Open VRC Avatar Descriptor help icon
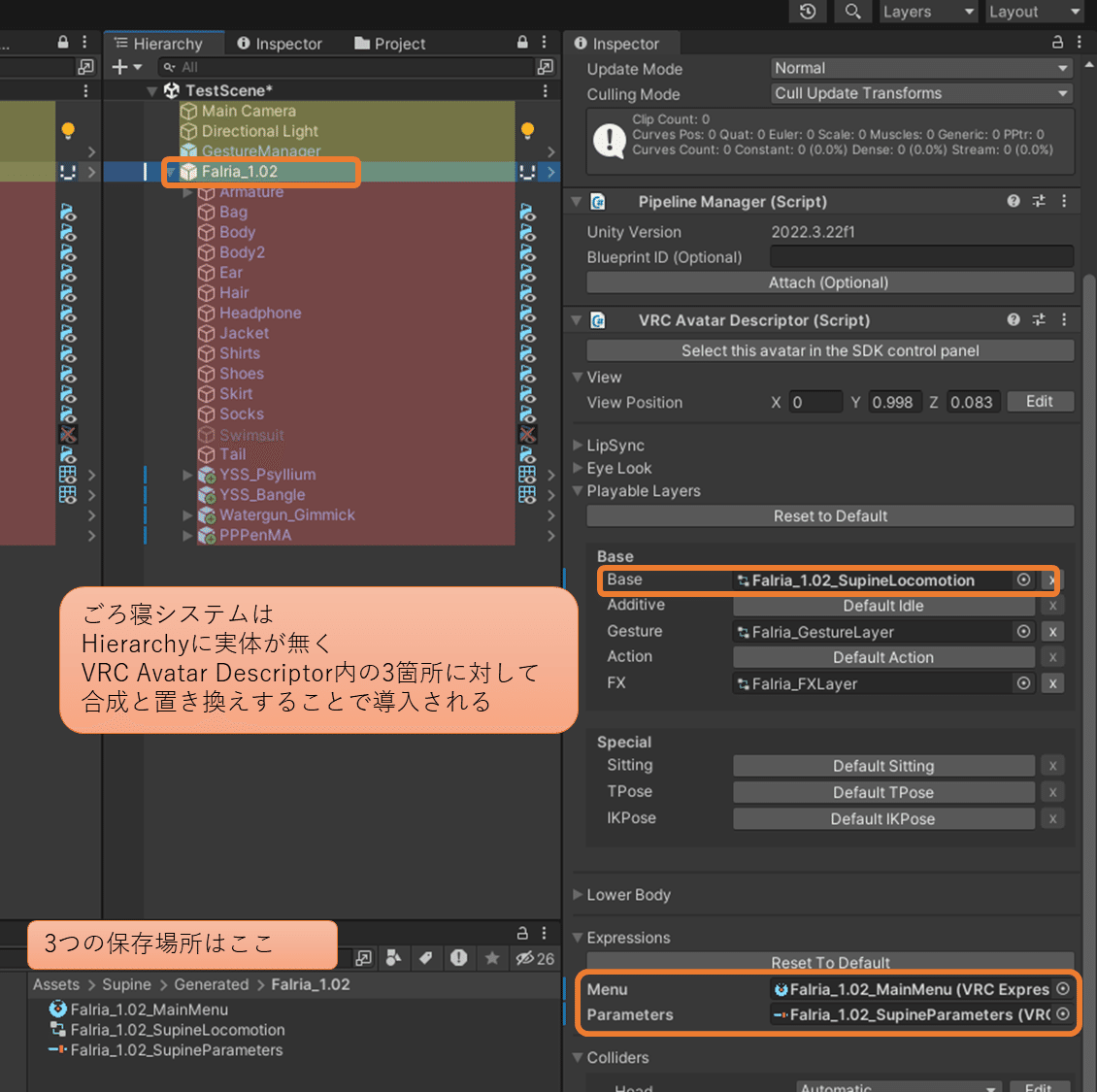The image size is (1097, 1092). click(x=1014, y=319)
